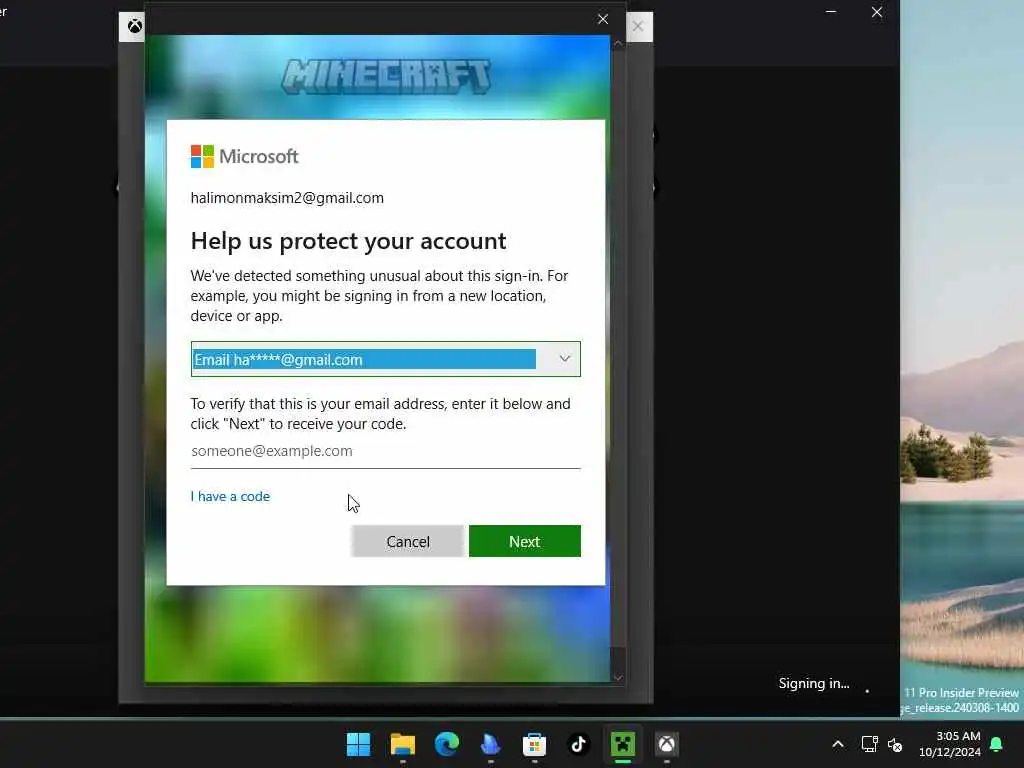
Task: Click the Xbox logo icon in window title
Action: click(x=135, y=27)
